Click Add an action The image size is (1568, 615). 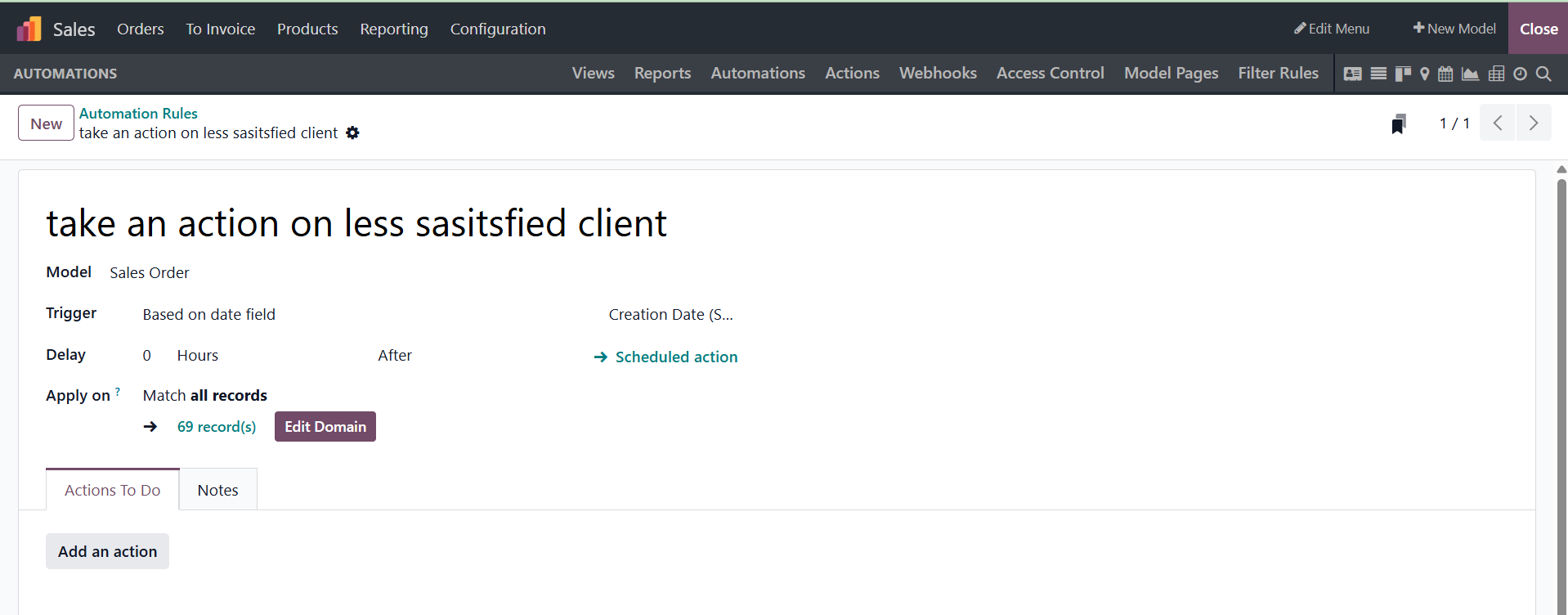click(108, 552)
